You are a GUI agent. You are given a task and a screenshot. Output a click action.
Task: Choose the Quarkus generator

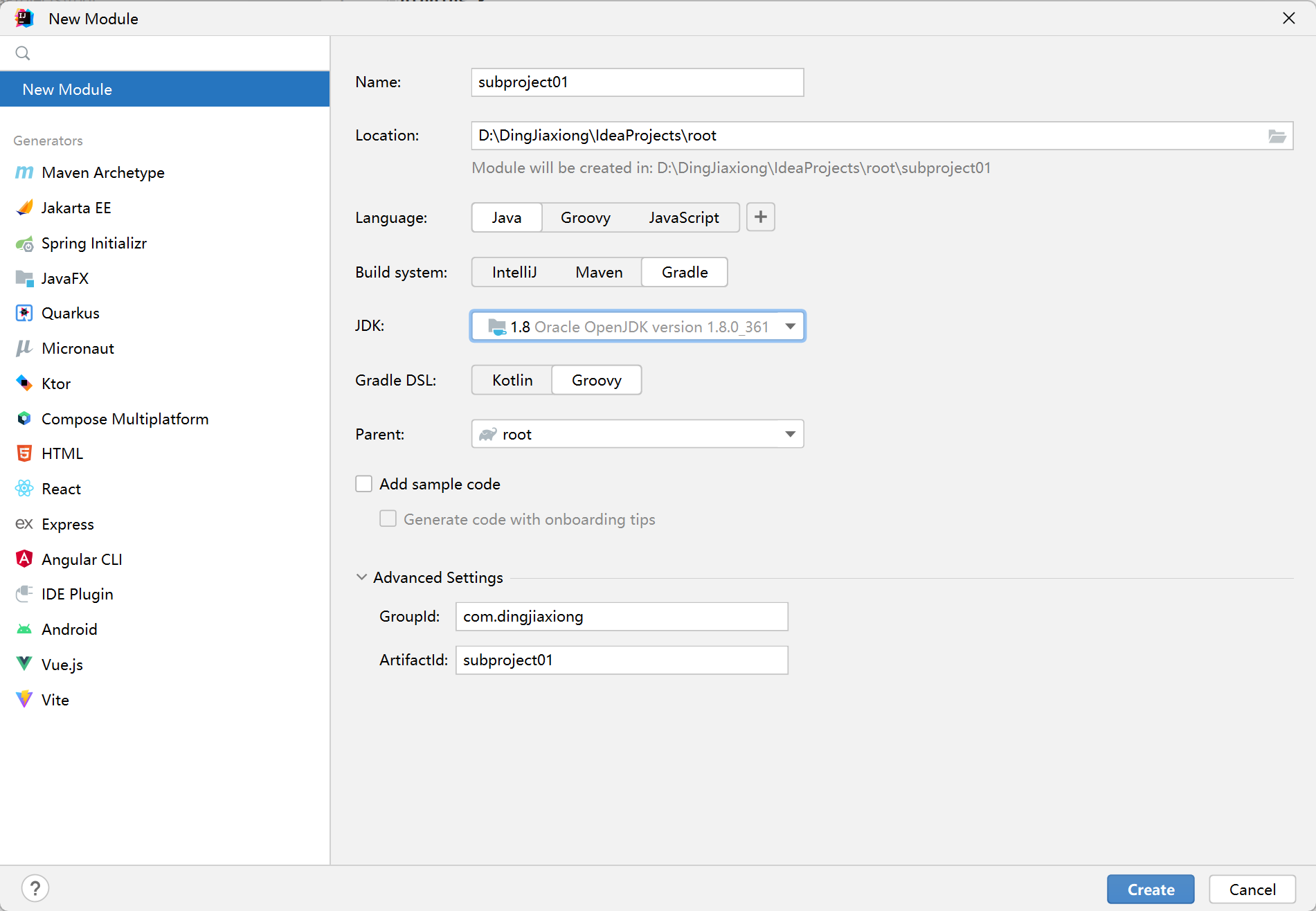pos(70,313)
